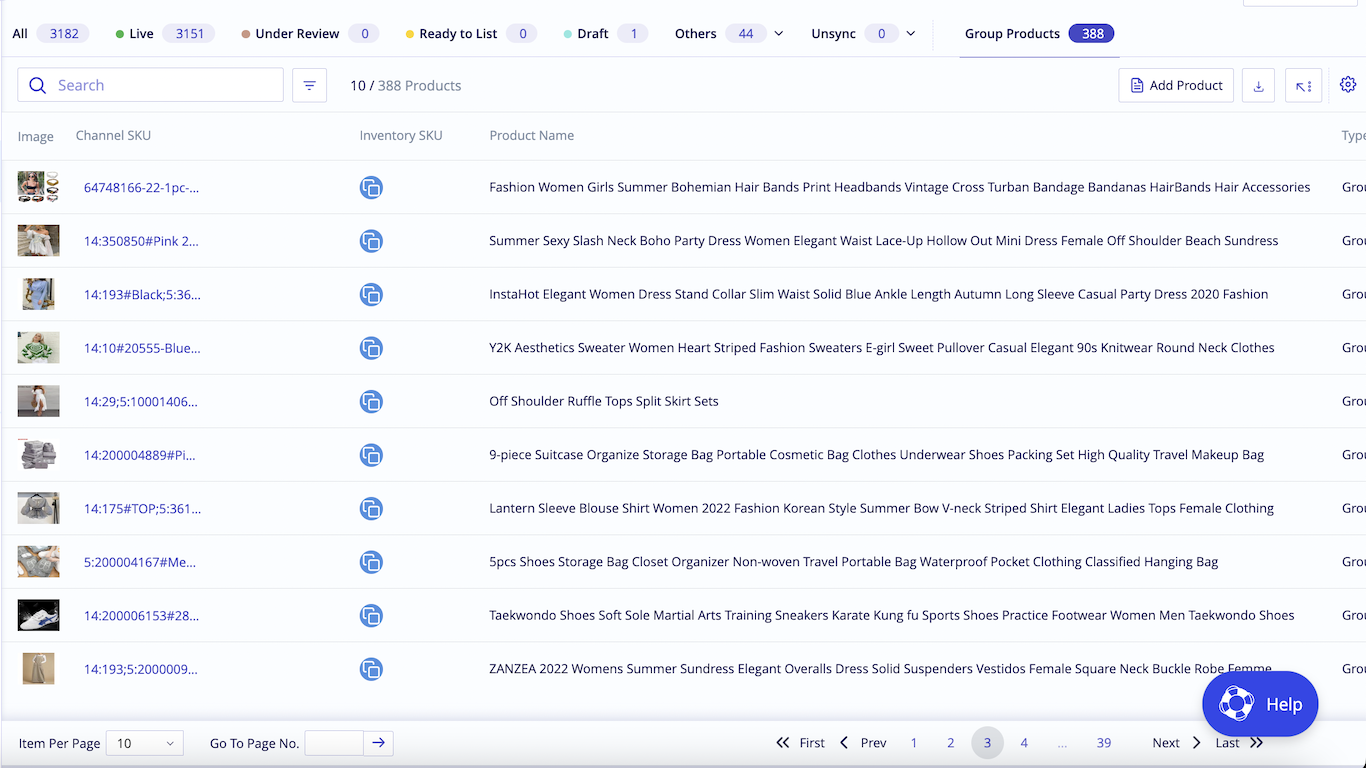
Task: Jump to the last page arrows
Action: [x=1256, y=743]
